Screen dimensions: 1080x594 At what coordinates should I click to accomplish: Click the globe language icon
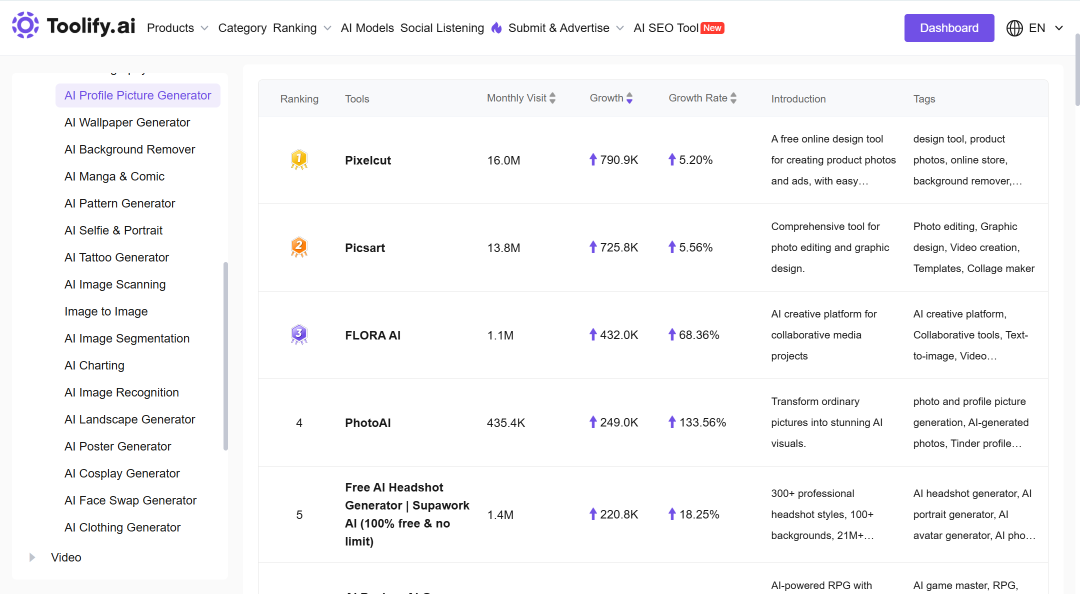(1015, 28)
